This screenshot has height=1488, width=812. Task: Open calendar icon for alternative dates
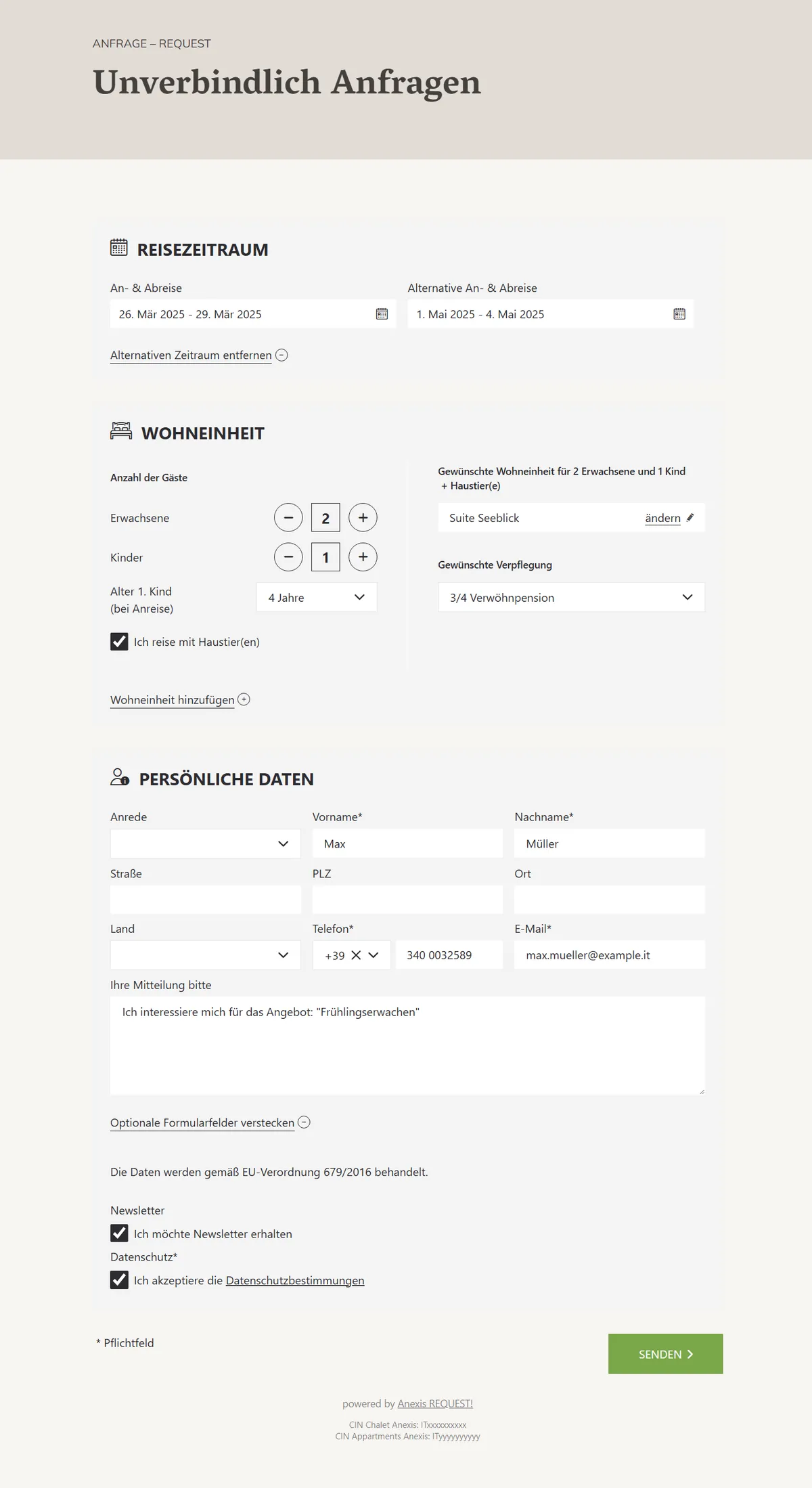click(x=679, y=314)
